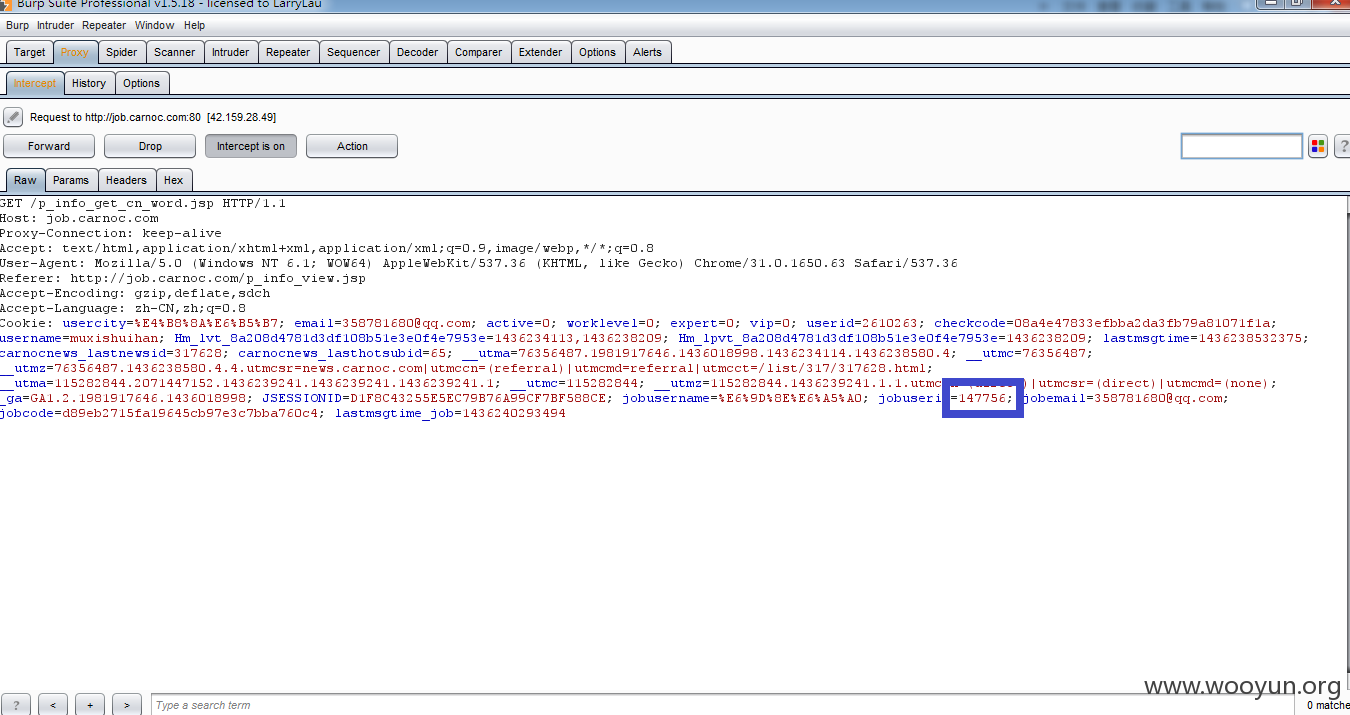Click the bottom-left help question mark button

click(x=17, y=705)
